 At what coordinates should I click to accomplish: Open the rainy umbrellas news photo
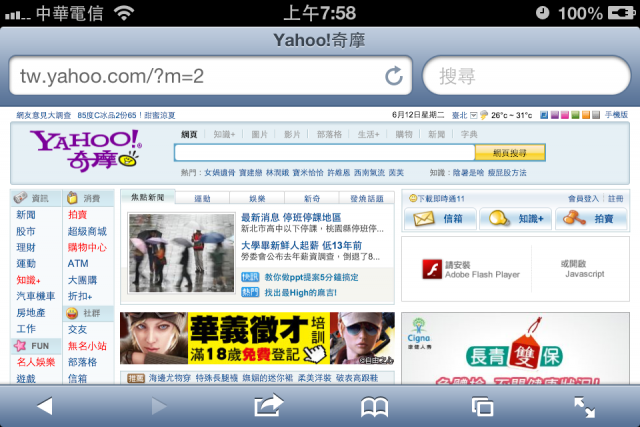182,253
